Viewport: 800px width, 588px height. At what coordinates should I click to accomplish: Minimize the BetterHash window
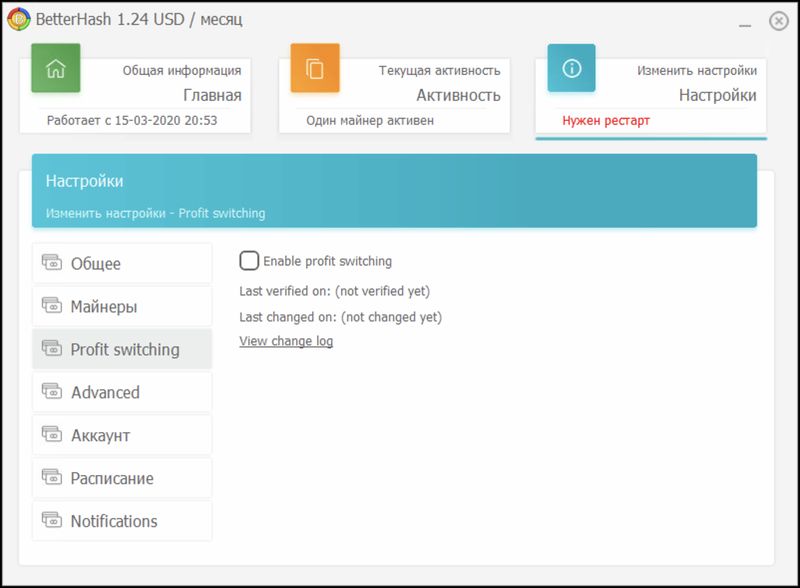point(744,21)
